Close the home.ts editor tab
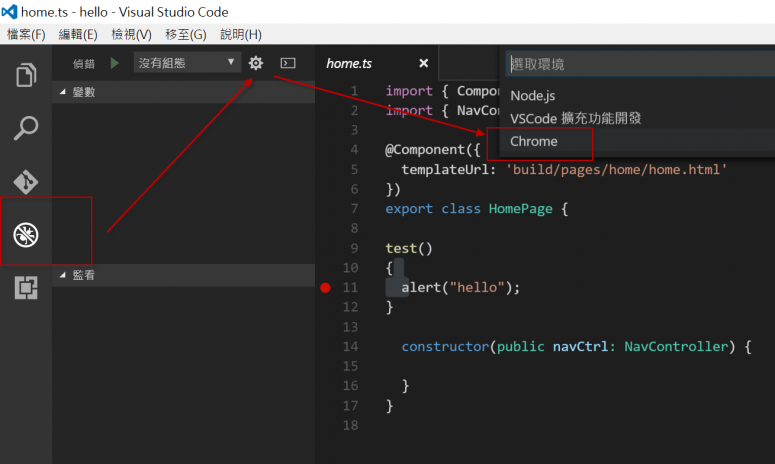The height and width of the screenshot is (464, 775). tap(423, 63)
